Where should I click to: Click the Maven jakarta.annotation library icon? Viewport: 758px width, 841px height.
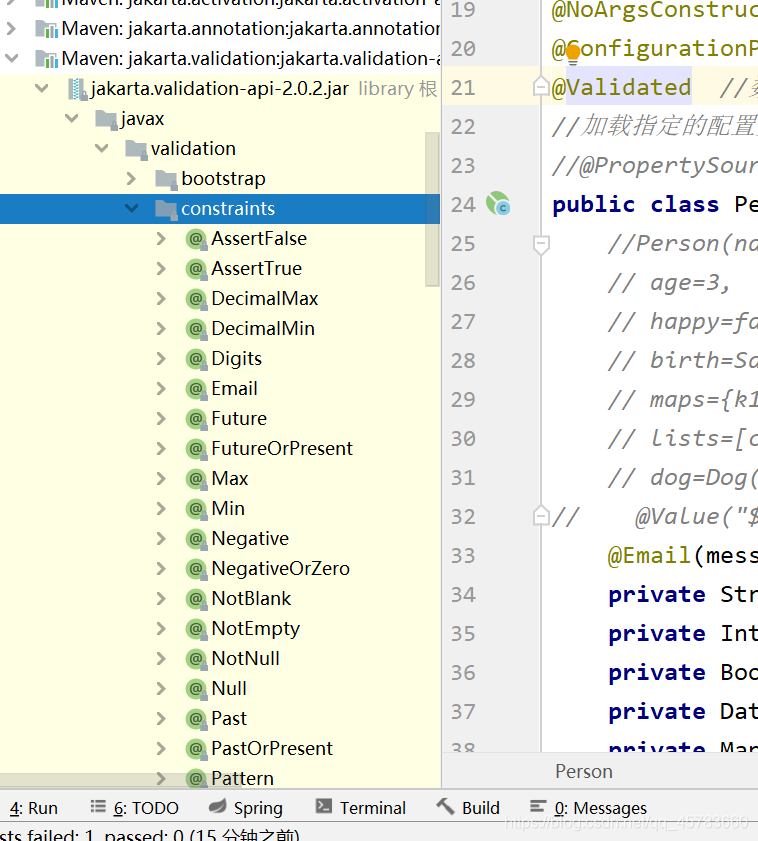point(47,29)
